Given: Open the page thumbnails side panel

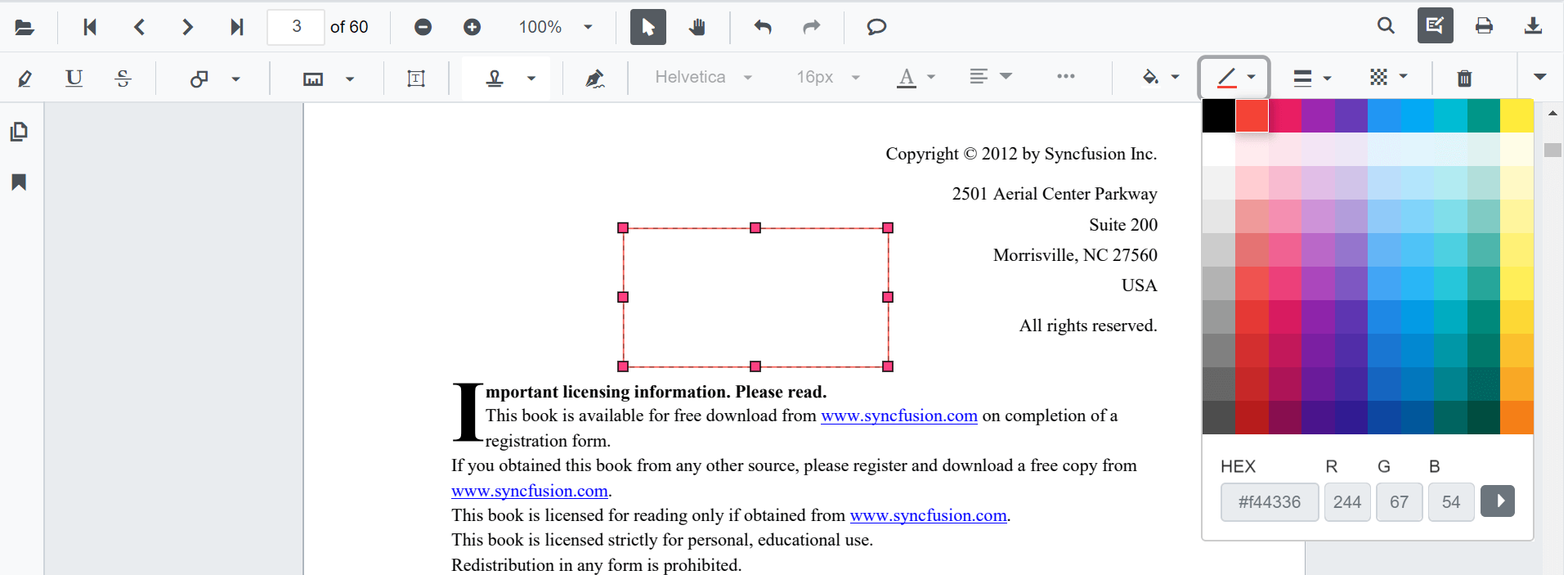Looking at the screenshot, I should pos(19,132).
